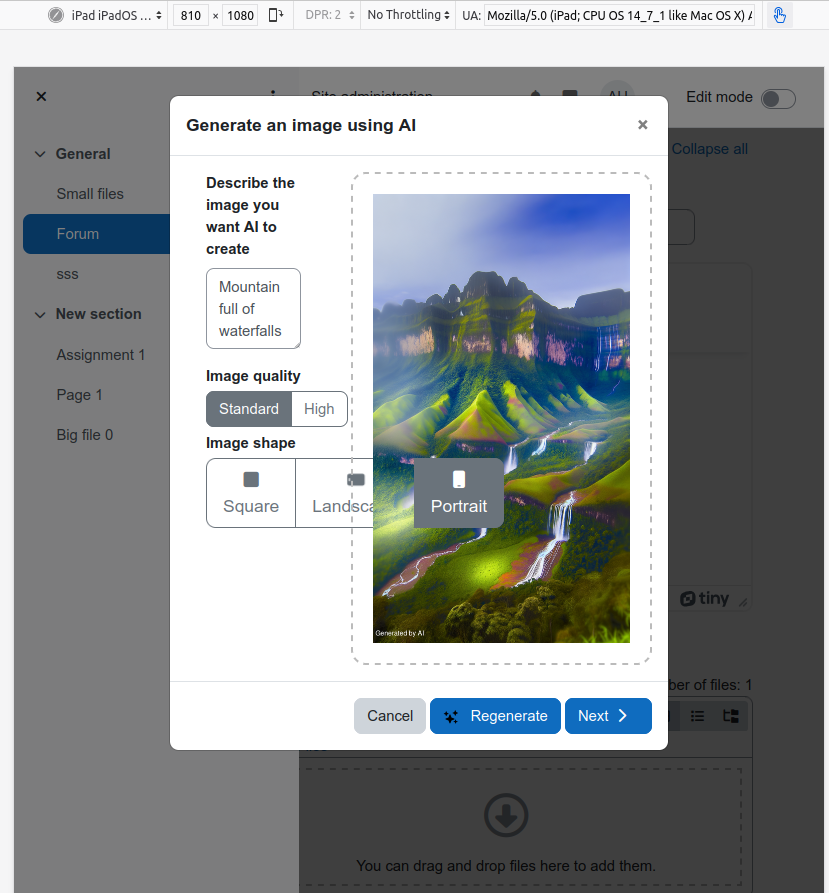
Task: Rotate the device viewport with the rotate icon
Action: pos(276,15)
